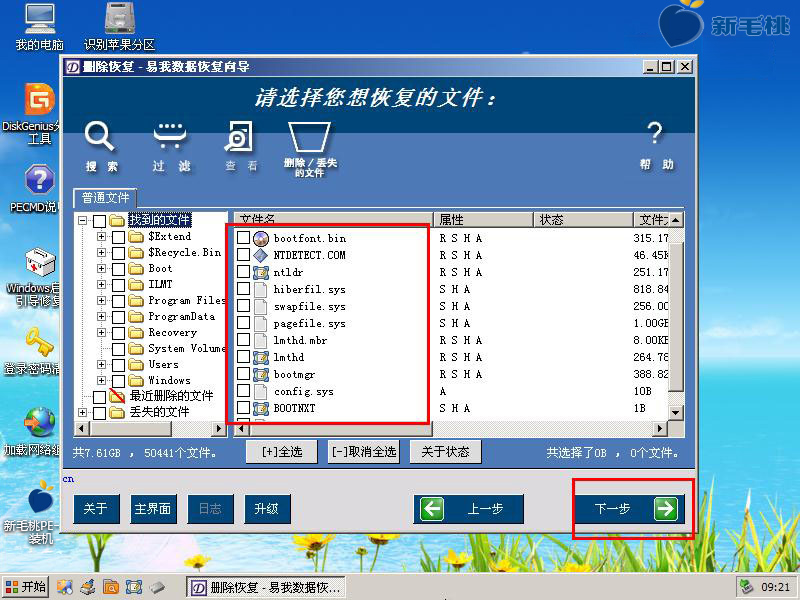Expand the Recovery folder node

pyautogui.click(x=102, y=332)
